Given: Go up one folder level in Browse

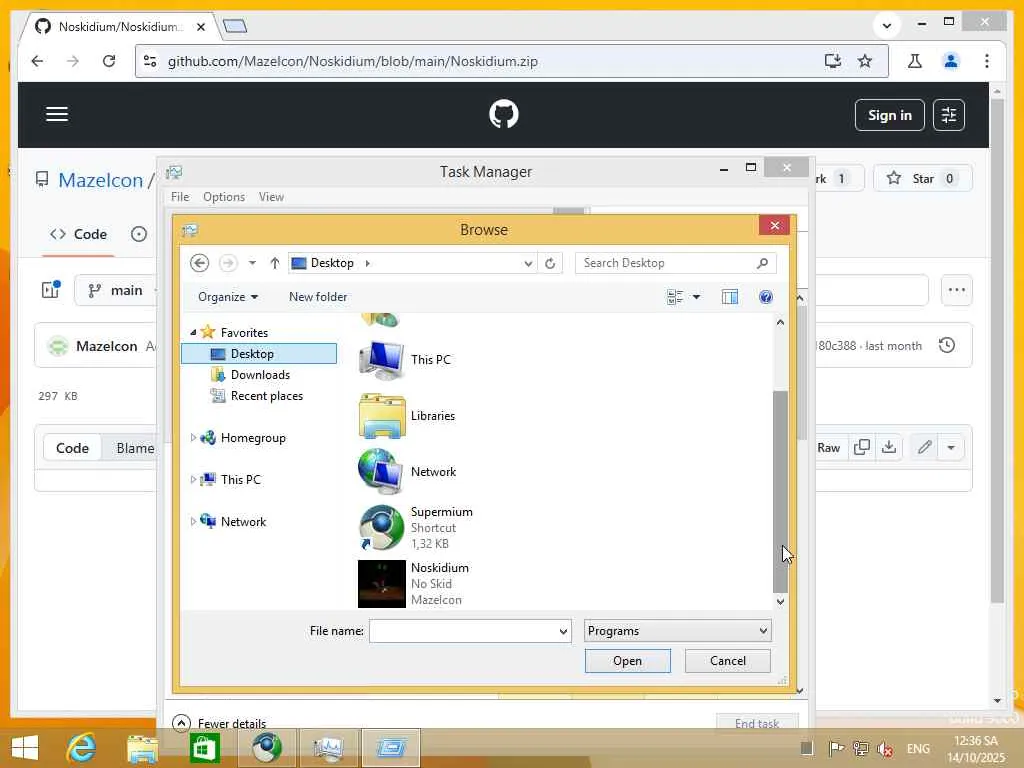Looking at the screenshot, I should [x=274, y=263].
